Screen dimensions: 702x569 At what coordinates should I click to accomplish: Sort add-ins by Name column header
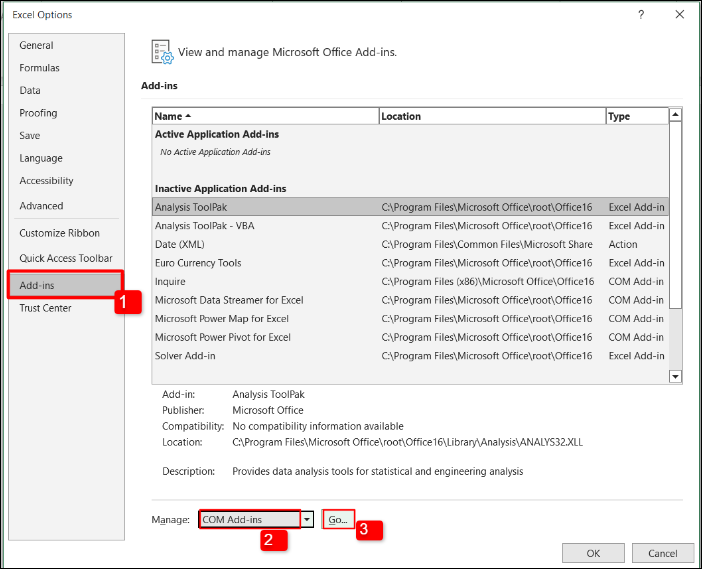pyautogui.click(x=265, y=116)
